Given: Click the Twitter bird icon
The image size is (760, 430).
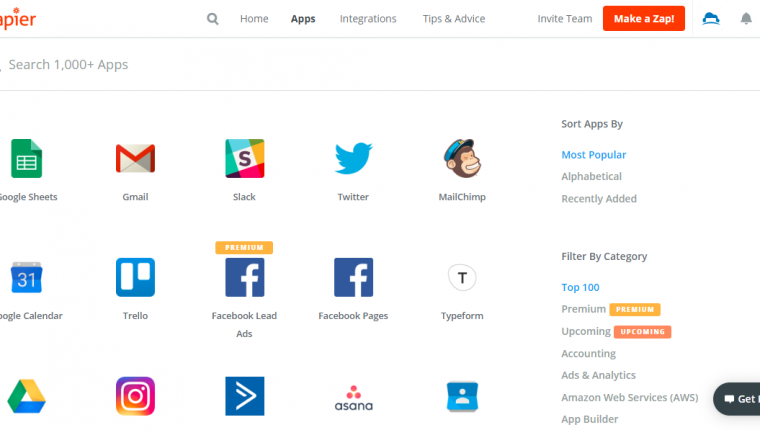Looking at the screenshot, I should [353, 158].
